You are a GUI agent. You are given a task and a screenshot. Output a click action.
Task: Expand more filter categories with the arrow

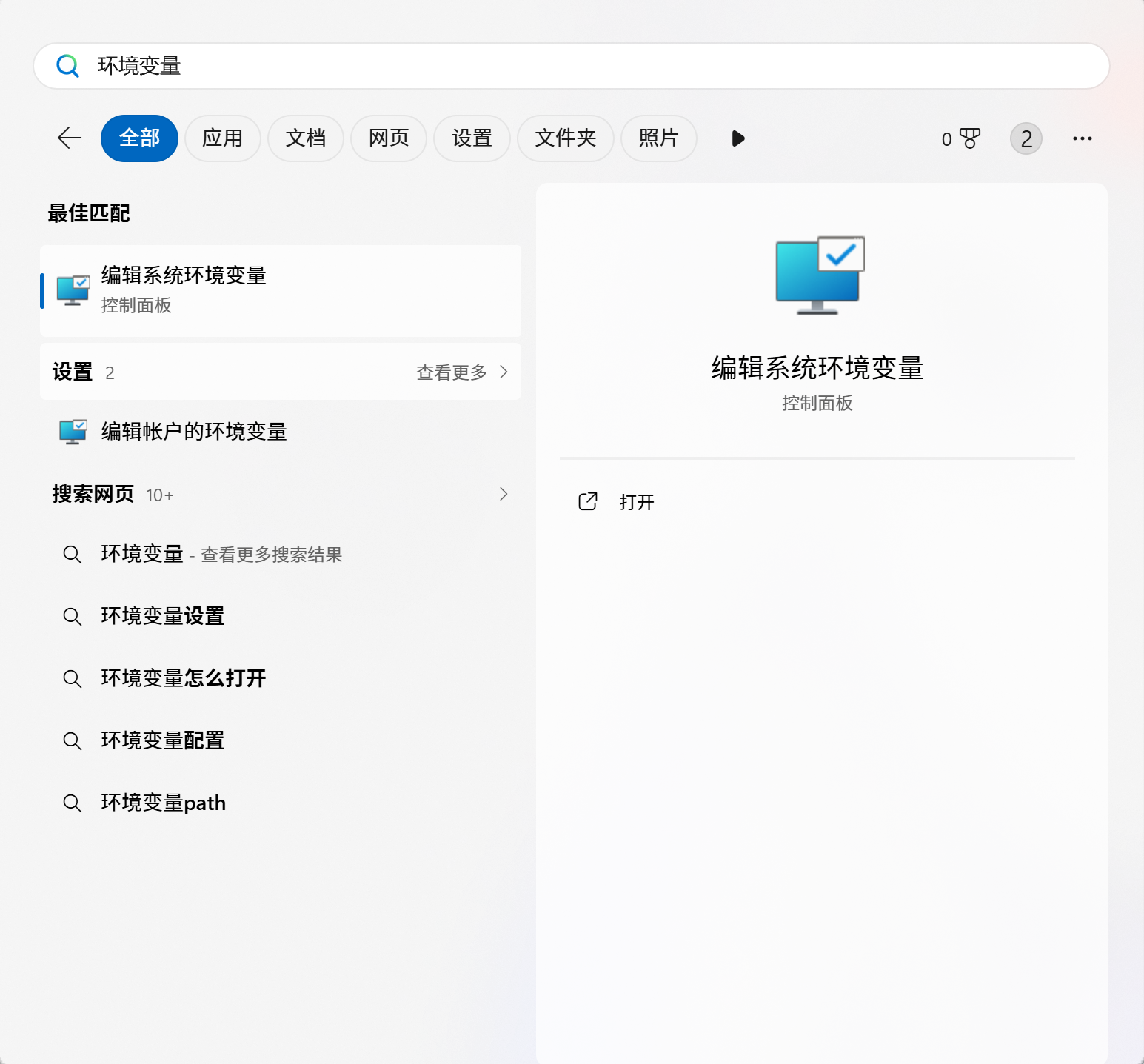pyautogui.click(x=737, y=138)
